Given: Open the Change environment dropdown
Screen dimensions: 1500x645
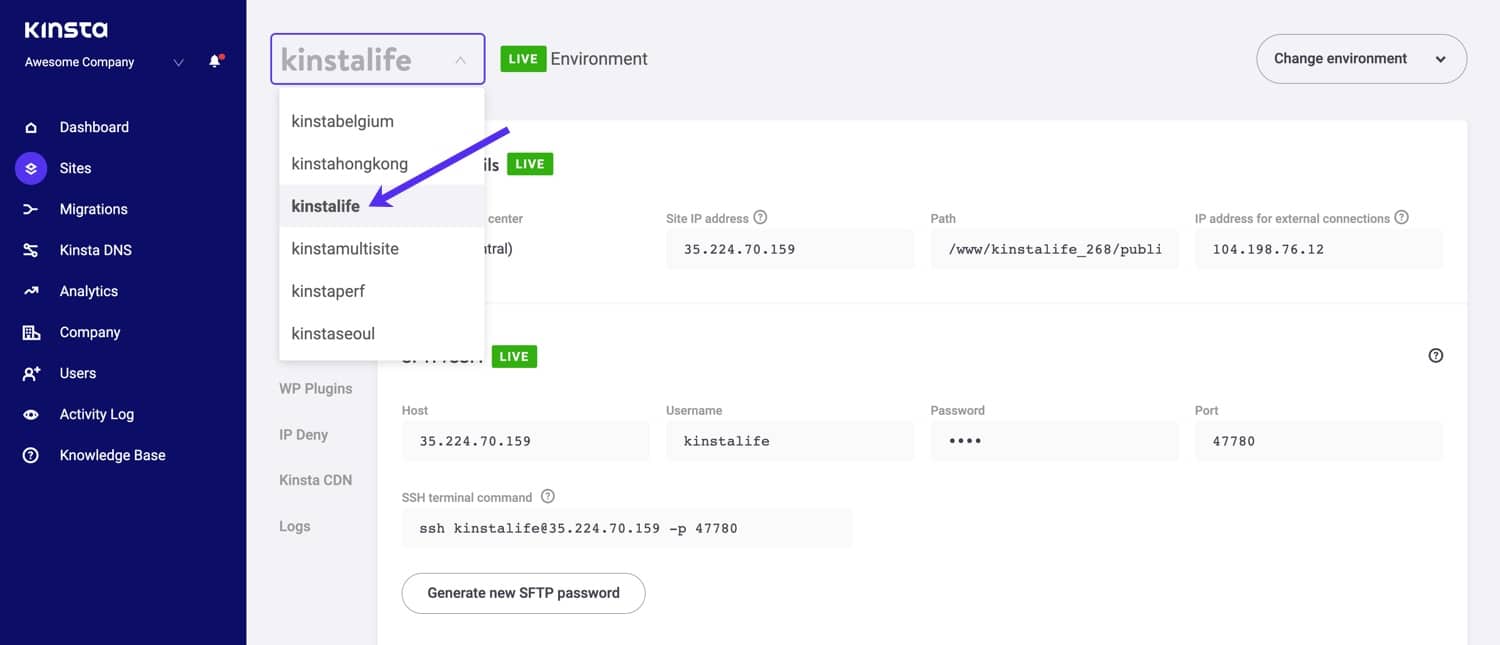Looking at the screenshot, I should click(x=1361, y=58).
